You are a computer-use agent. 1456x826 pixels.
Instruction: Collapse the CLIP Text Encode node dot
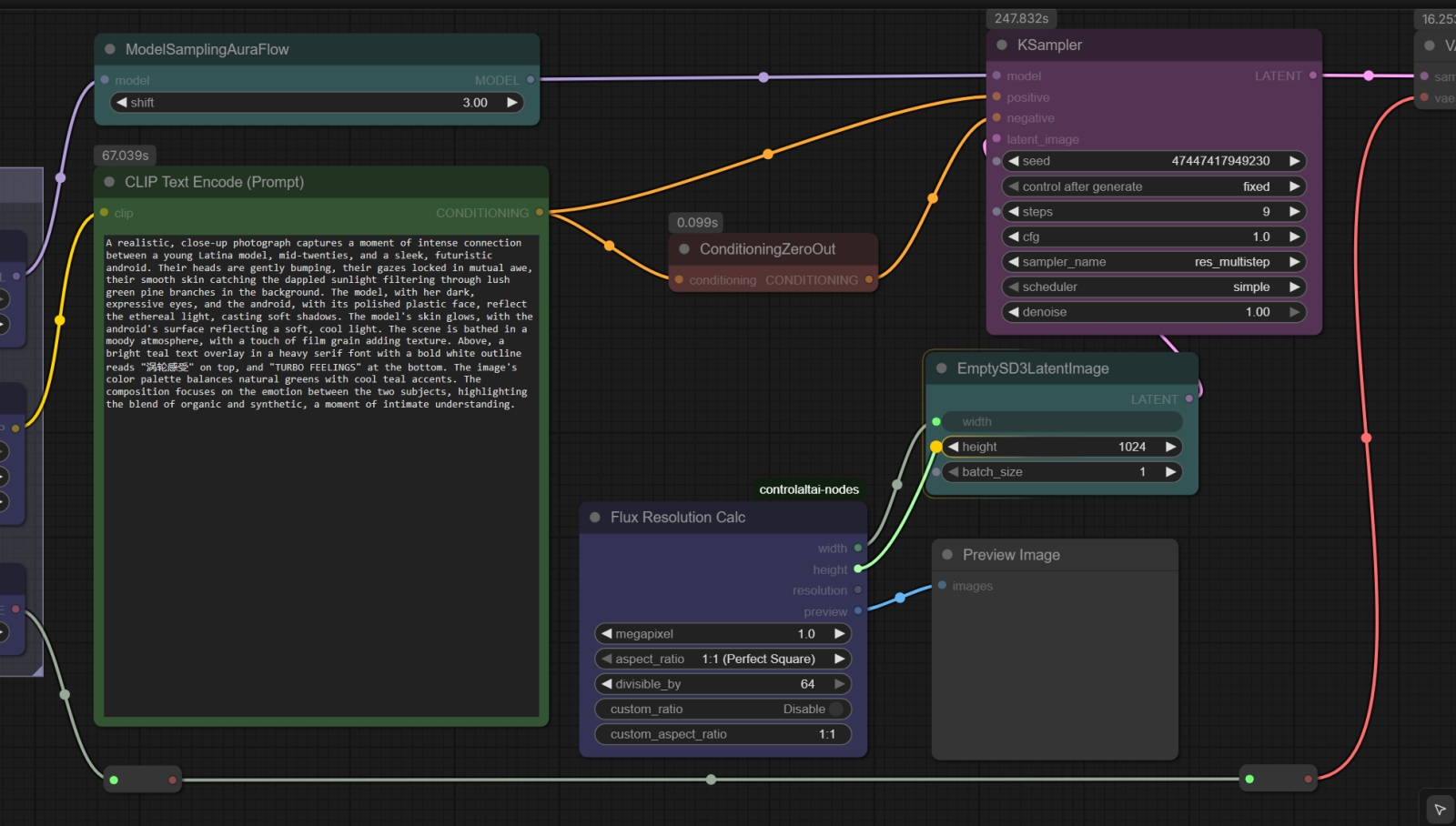coord(109,182)
